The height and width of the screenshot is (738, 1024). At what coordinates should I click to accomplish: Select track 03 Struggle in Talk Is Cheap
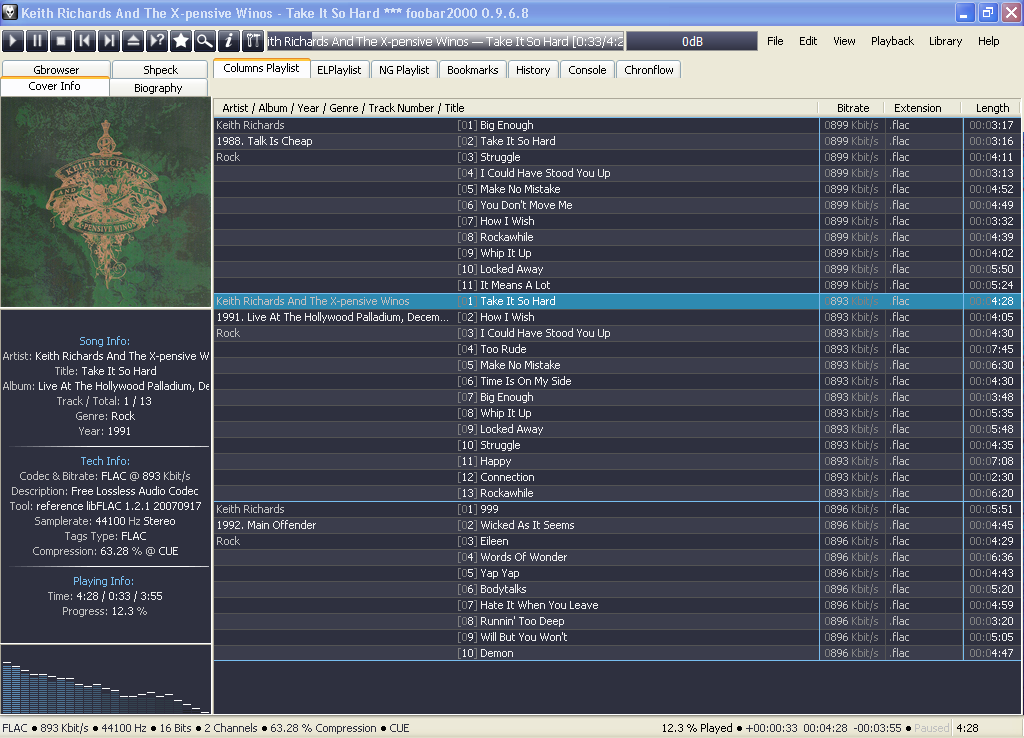(618, 157)
